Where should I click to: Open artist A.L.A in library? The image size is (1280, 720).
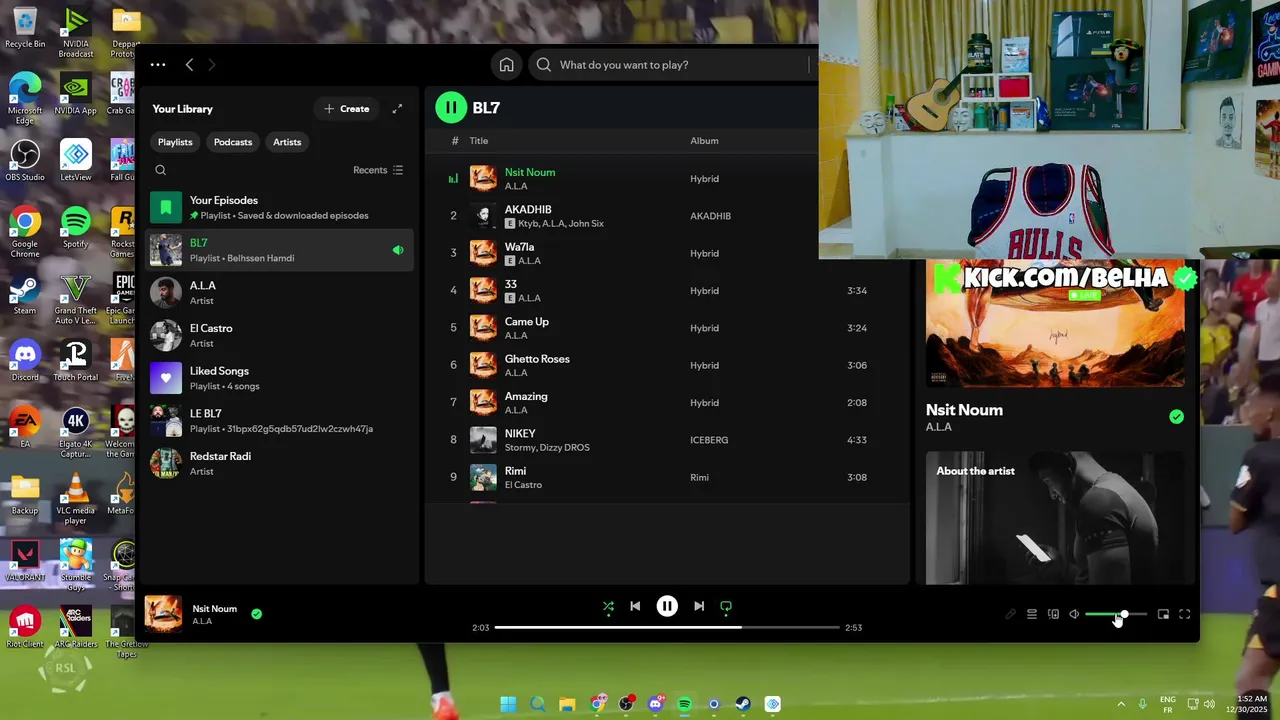(279, 293)
